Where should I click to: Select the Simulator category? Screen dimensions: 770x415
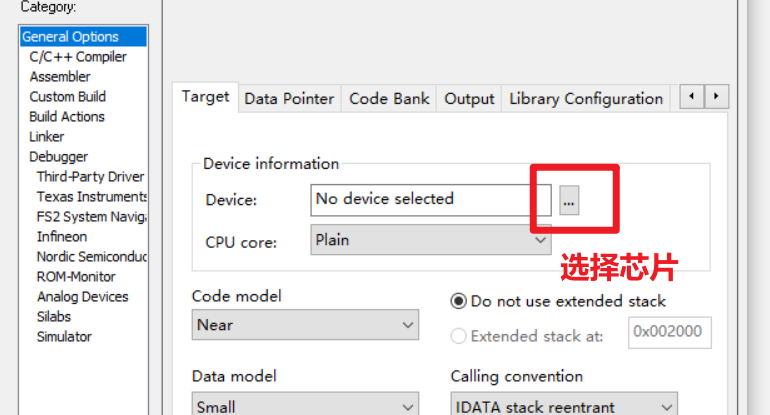64,336
